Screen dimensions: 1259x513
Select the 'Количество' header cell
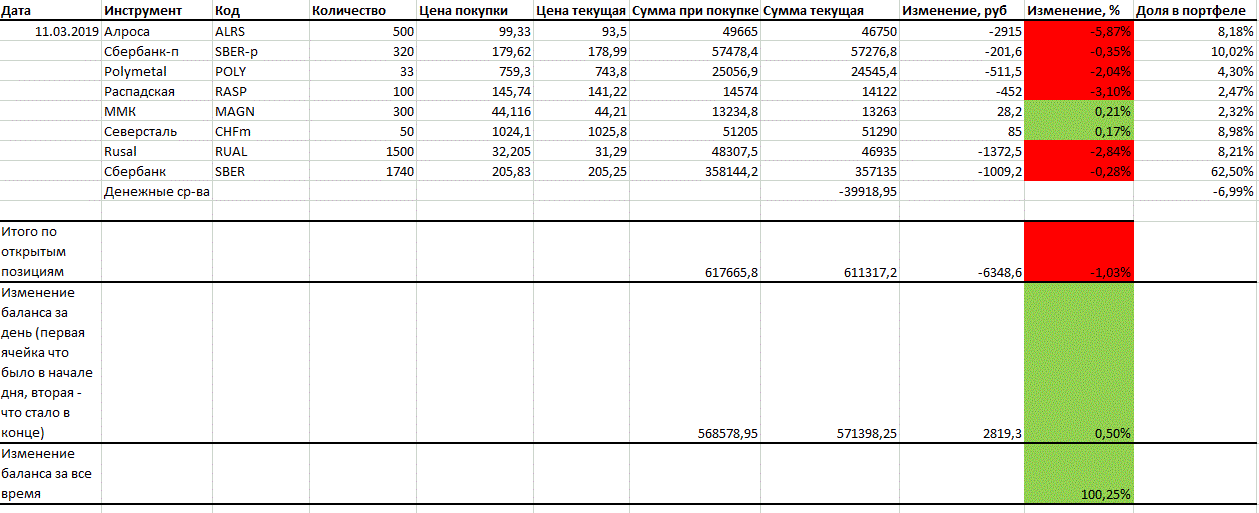coord(363,11)
